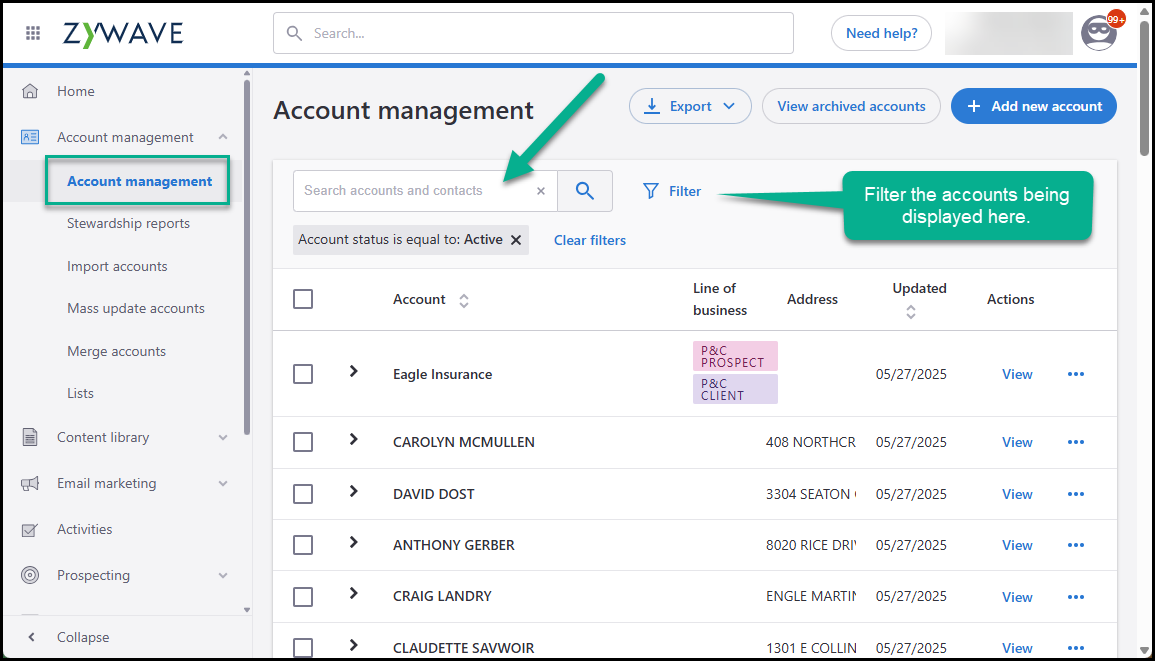1155x661 pixels.
Task: Expand the Content library section chevron
Action: click(222, 438)
